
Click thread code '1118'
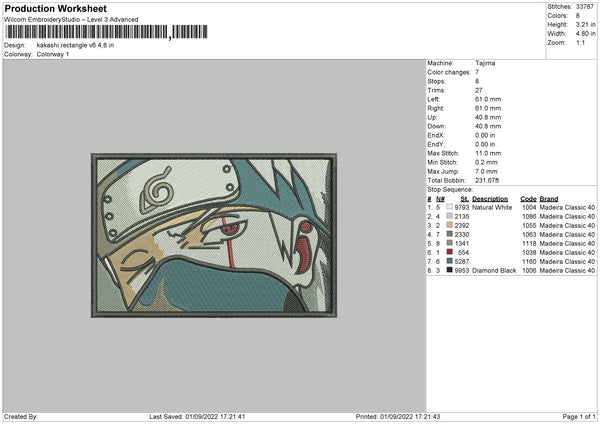[529, 243]
